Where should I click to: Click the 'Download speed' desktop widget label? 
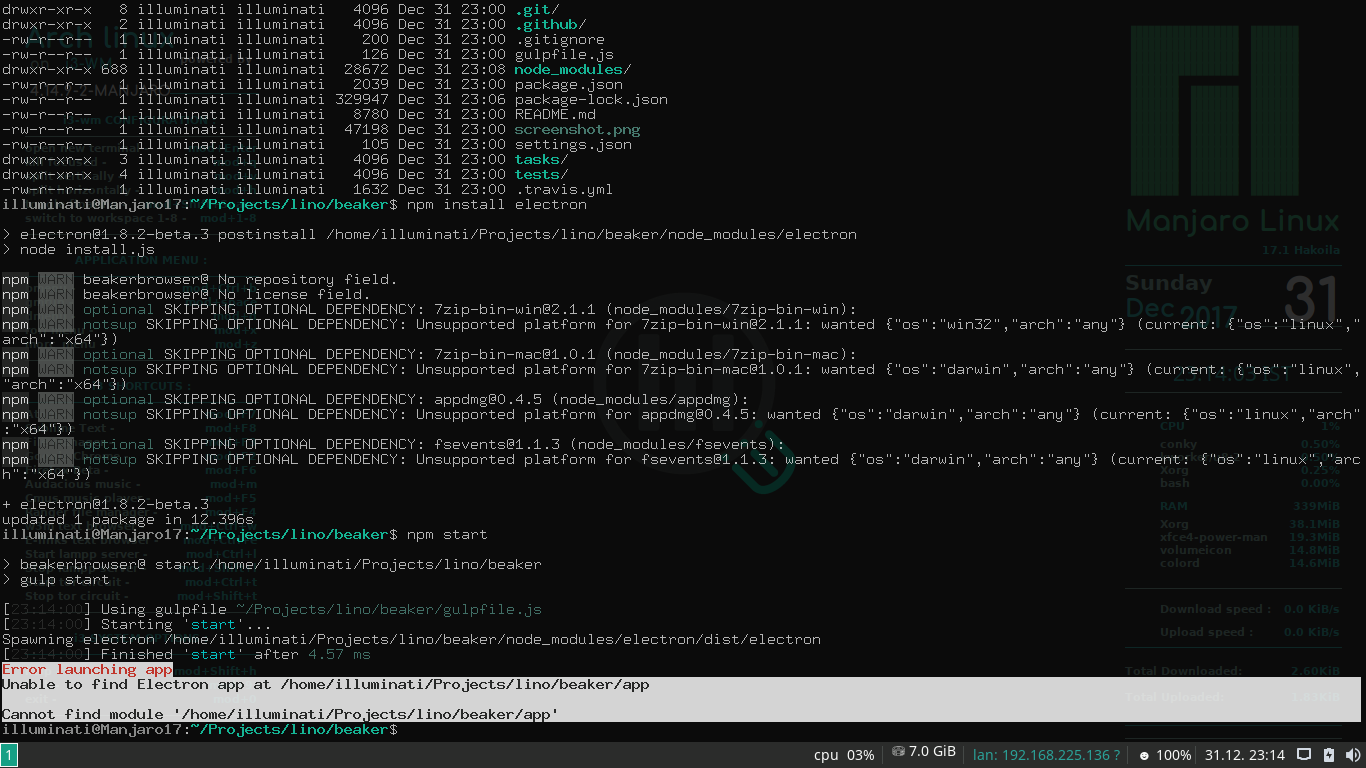(x=1216, y=609)
